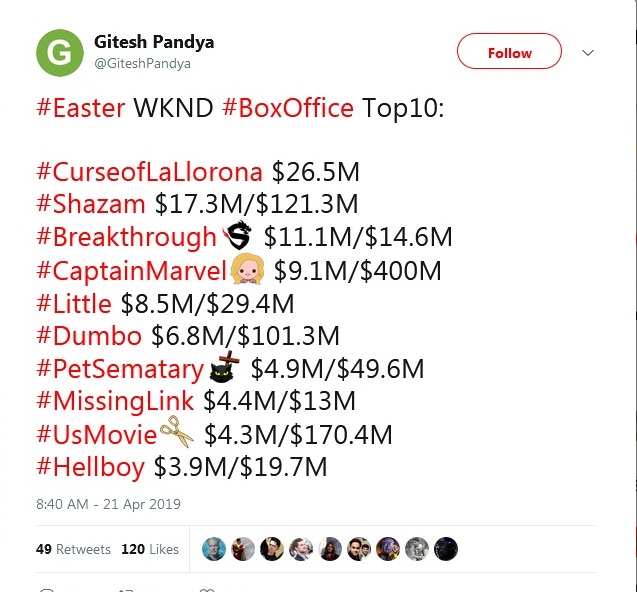Open the #BoxOffice hashtag
The width and height of the screenshot is (637, 592).
pyautogui.click(x=288, y=108)
